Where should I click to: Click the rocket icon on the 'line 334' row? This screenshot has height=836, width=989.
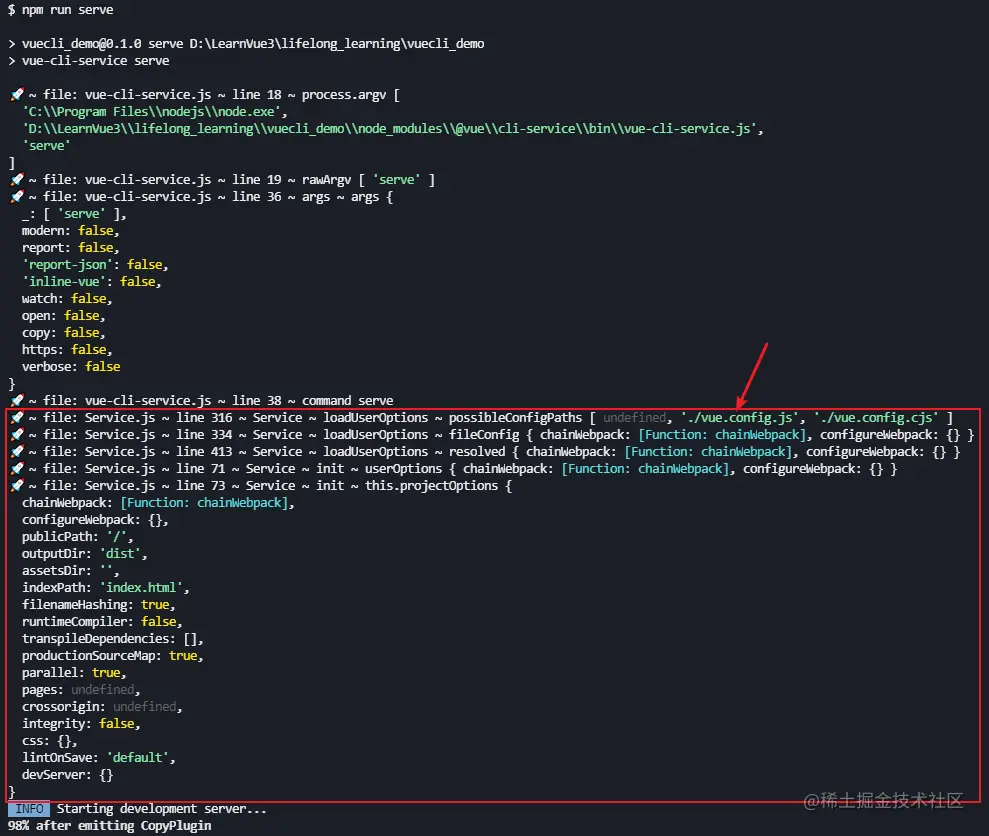tap(17, 435)
